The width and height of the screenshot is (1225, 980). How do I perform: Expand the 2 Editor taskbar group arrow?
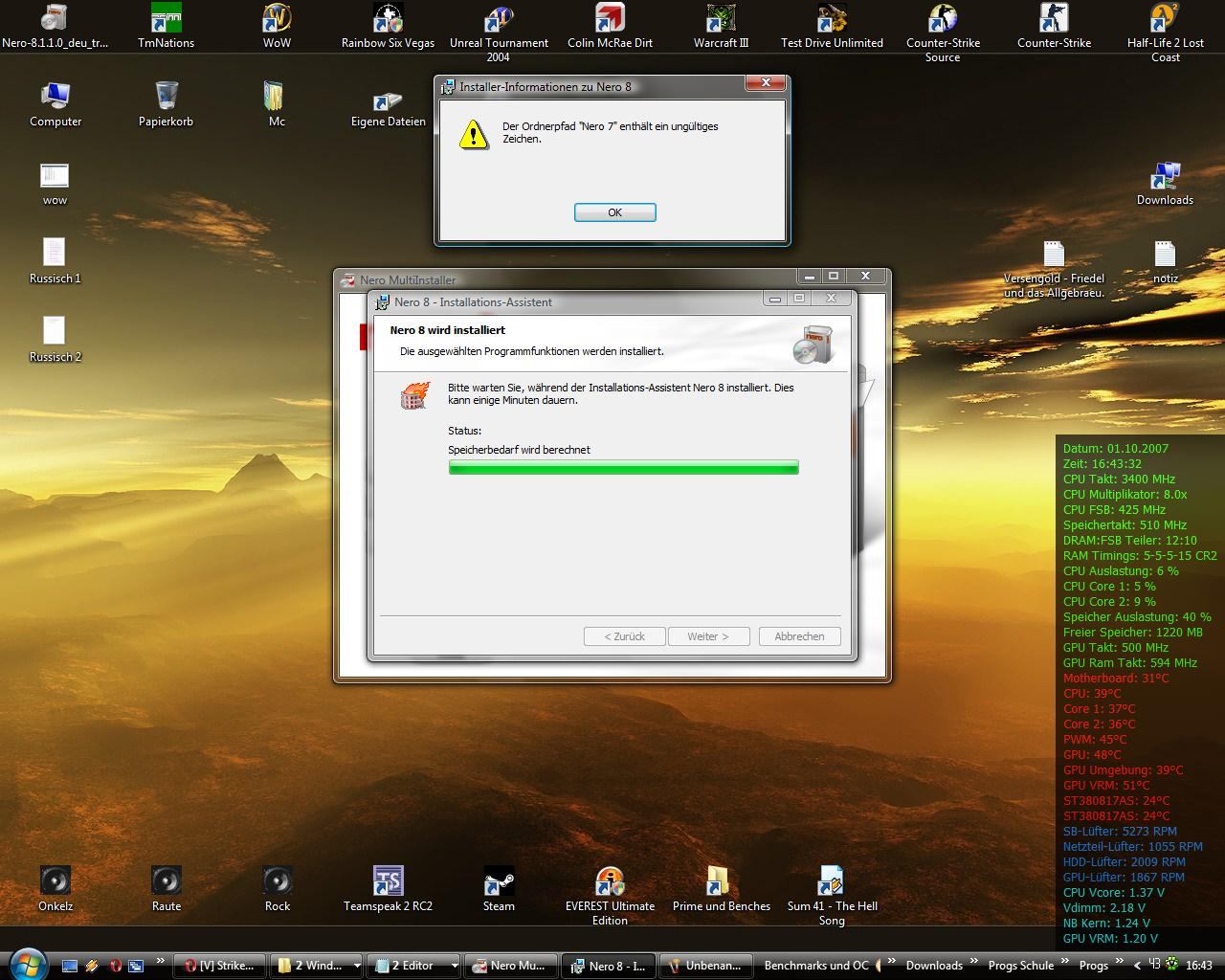click(x=455, y=966)
